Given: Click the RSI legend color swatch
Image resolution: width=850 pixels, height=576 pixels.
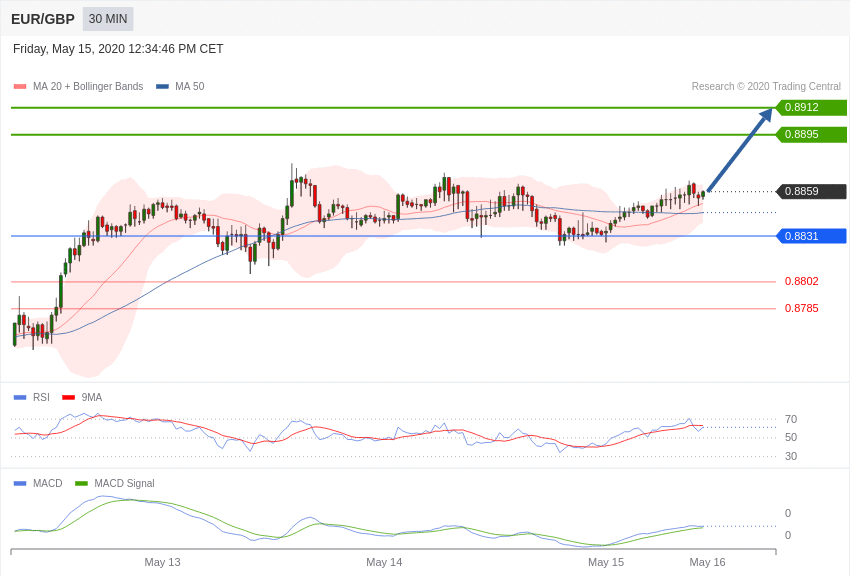Looking at the screenshot, I should 20,398.
